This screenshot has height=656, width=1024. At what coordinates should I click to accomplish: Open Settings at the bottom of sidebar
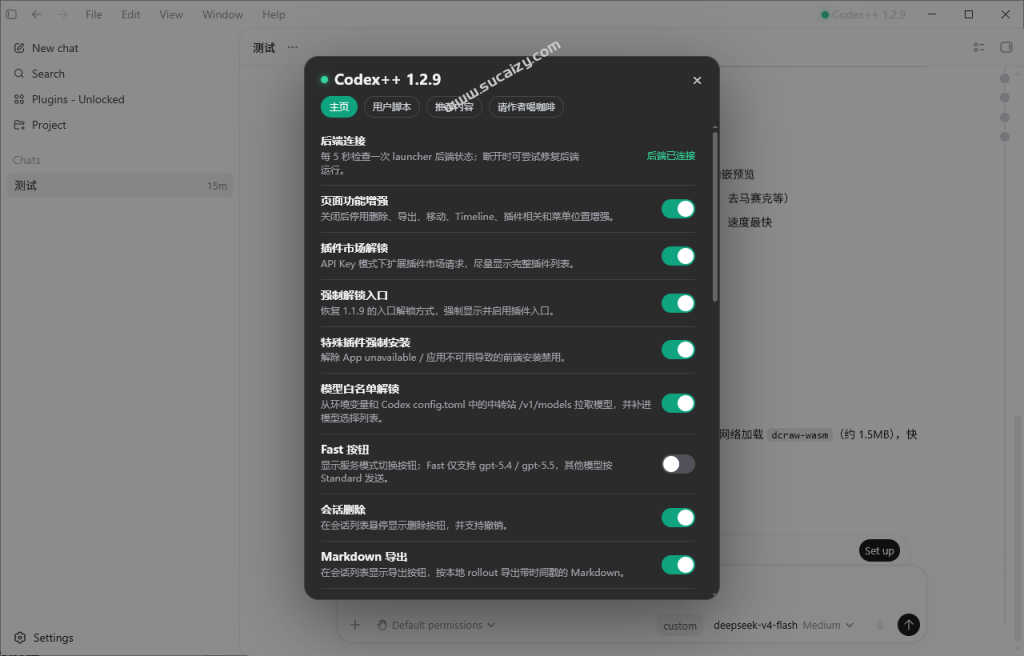(44, 638)
